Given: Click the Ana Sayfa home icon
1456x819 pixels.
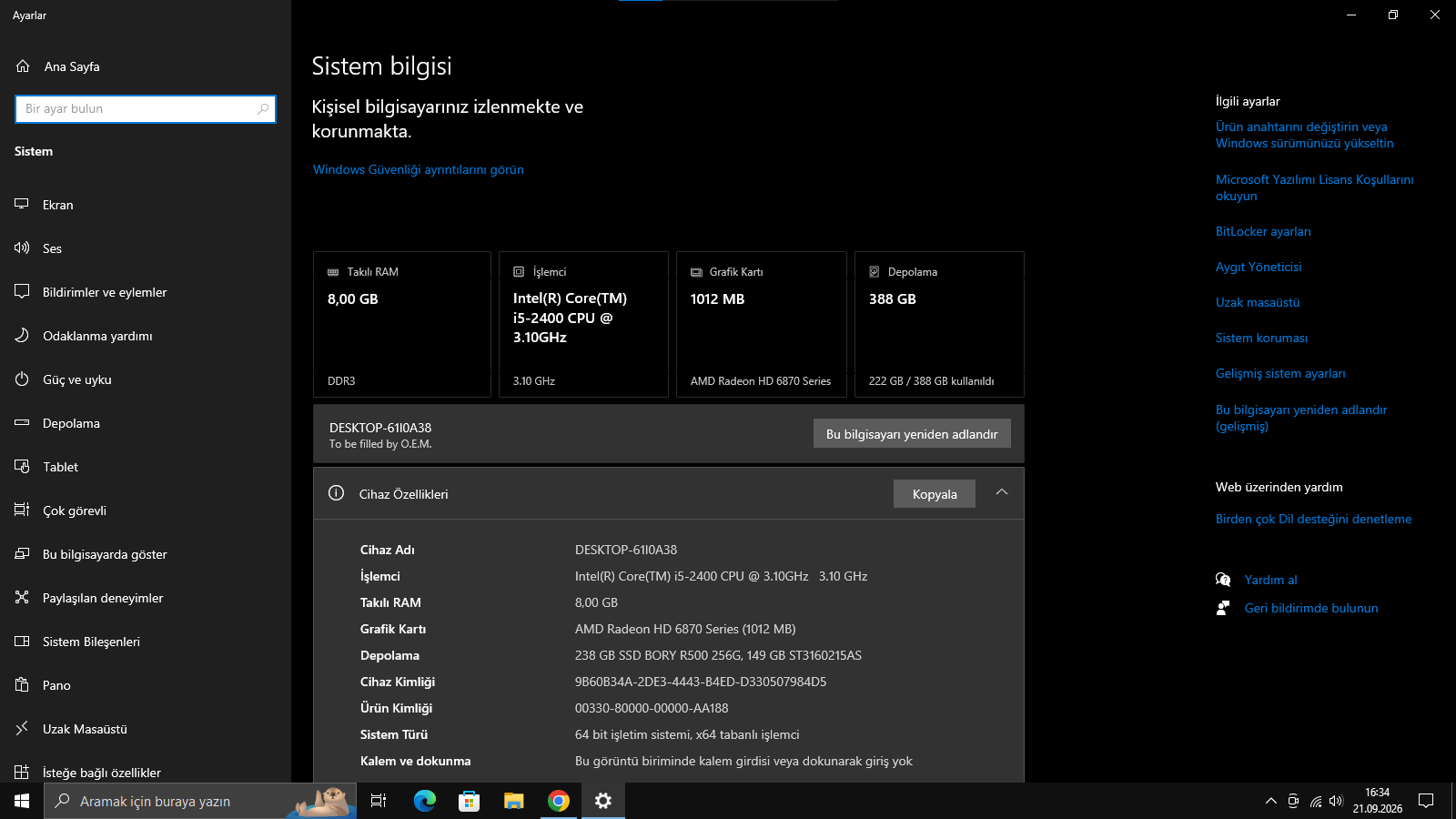Looking at the screenshot, I should click(x=23, y=66).
